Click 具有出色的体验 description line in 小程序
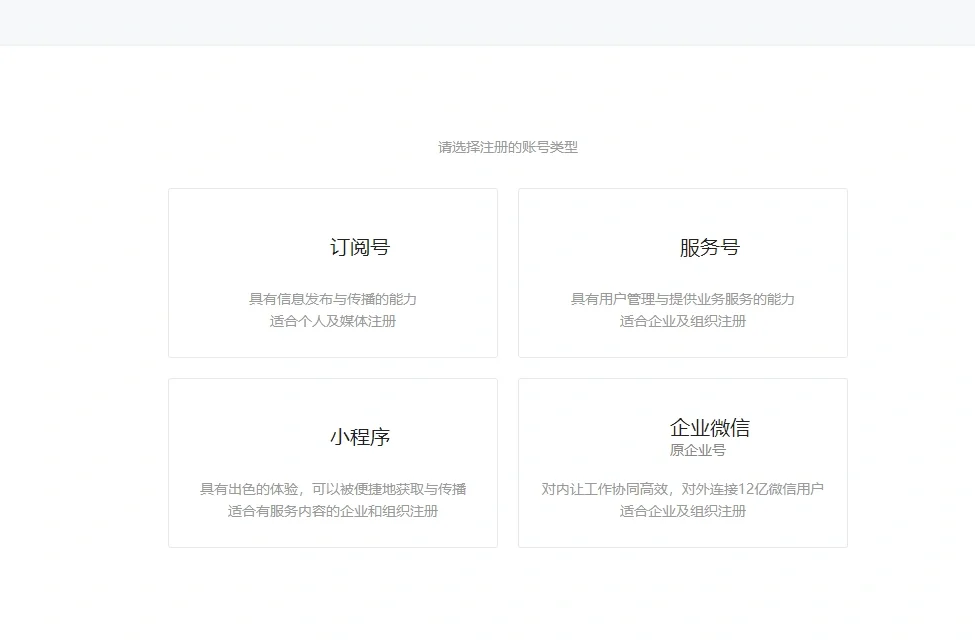This screenshot has width=975, height=641. coord(332,489)
